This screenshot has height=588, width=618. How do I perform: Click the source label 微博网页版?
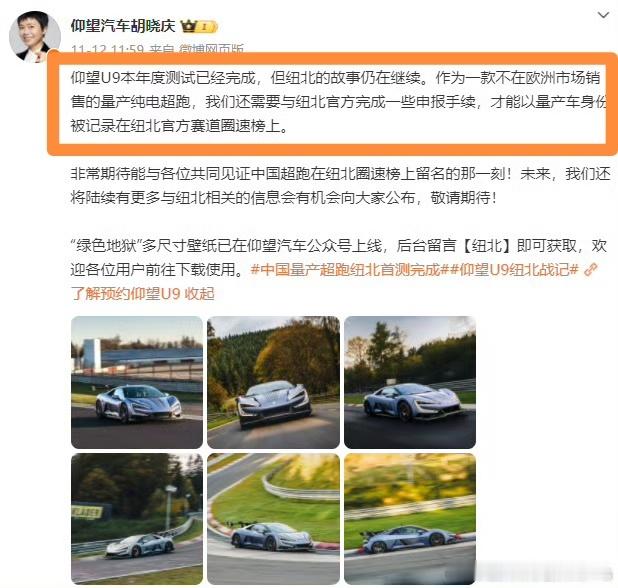211,49
